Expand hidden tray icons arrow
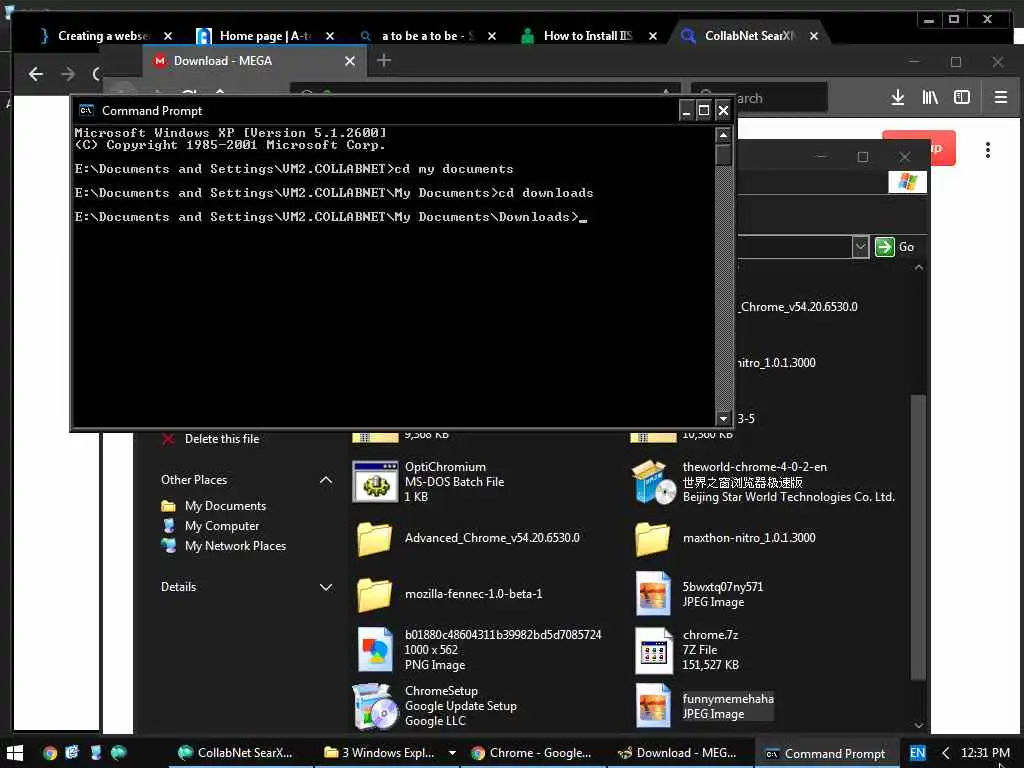This screenshot has height=768, width=1024. pos(945,753)
